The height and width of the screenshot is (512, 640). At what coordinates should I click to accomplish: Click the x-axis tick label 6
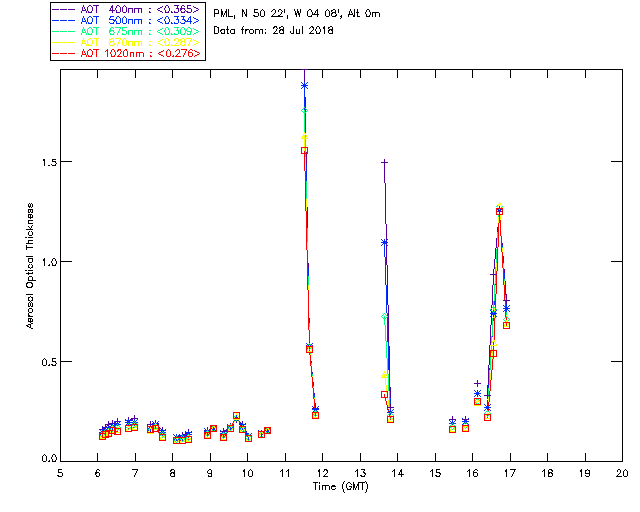98,473
